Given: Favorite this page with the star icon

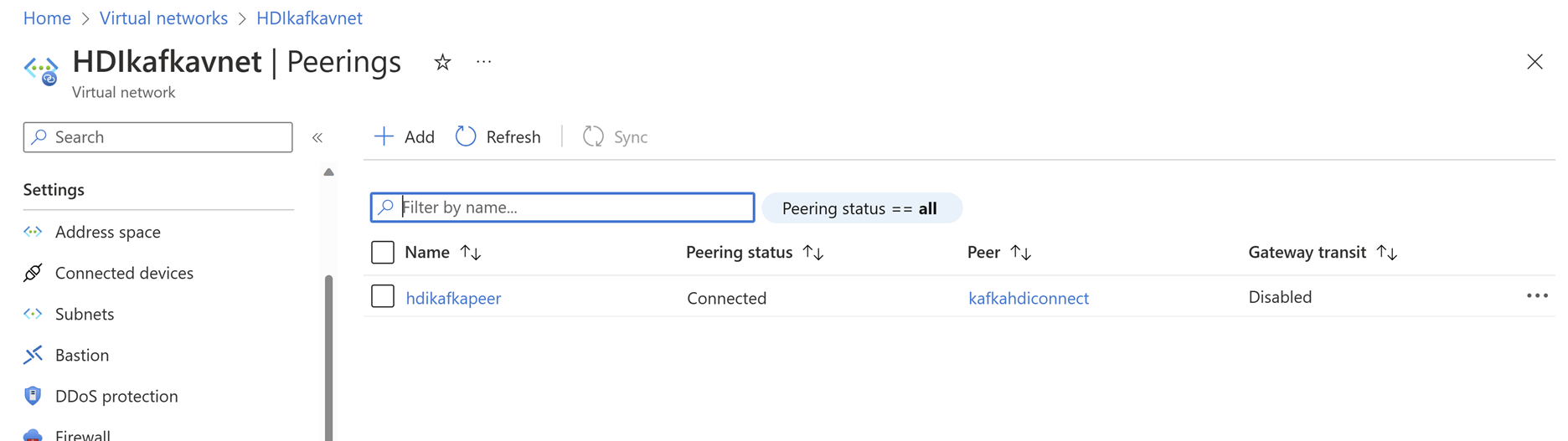Looking at the screenshot, I should (x=442, y=62).
